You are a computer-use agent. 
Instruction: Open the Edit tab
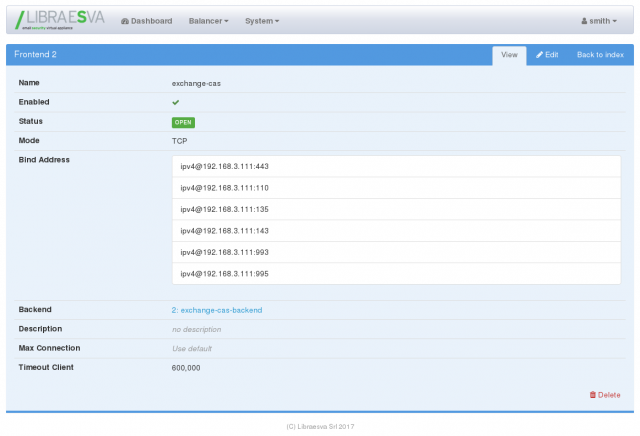click(547, 54)
